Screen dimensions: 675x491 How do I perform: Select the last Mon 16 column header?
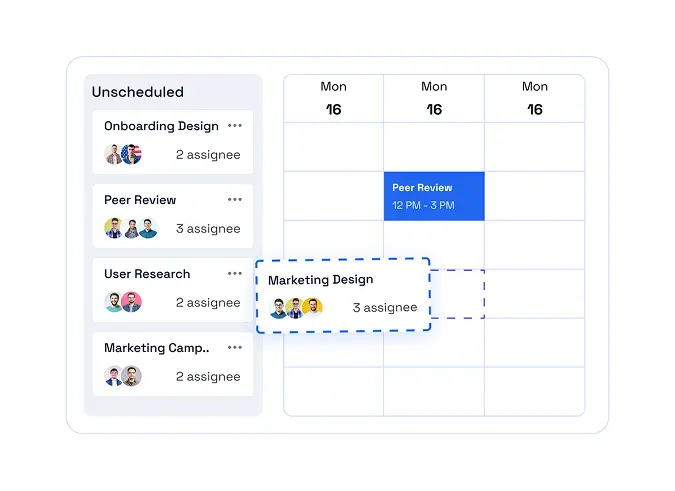[x=535, y=99]
